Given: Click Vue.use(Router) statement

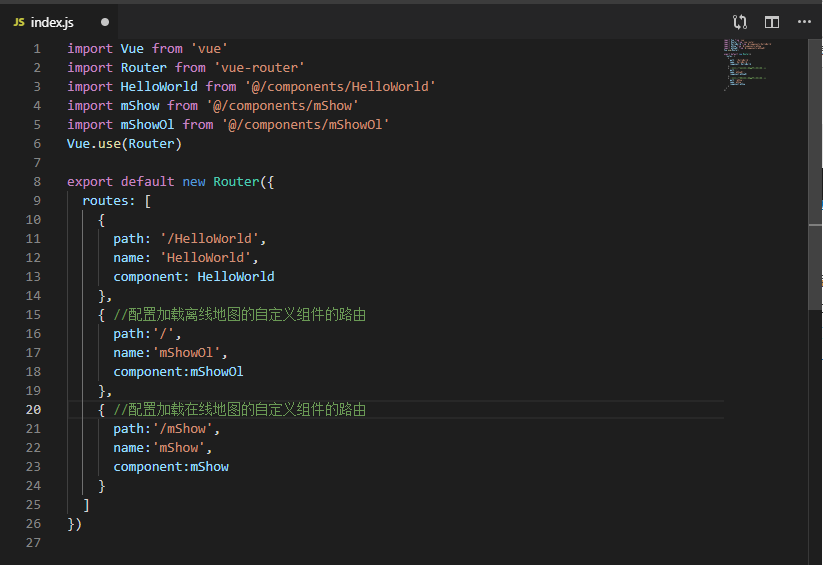Looking at the screenshot, I should coord(124,144).
